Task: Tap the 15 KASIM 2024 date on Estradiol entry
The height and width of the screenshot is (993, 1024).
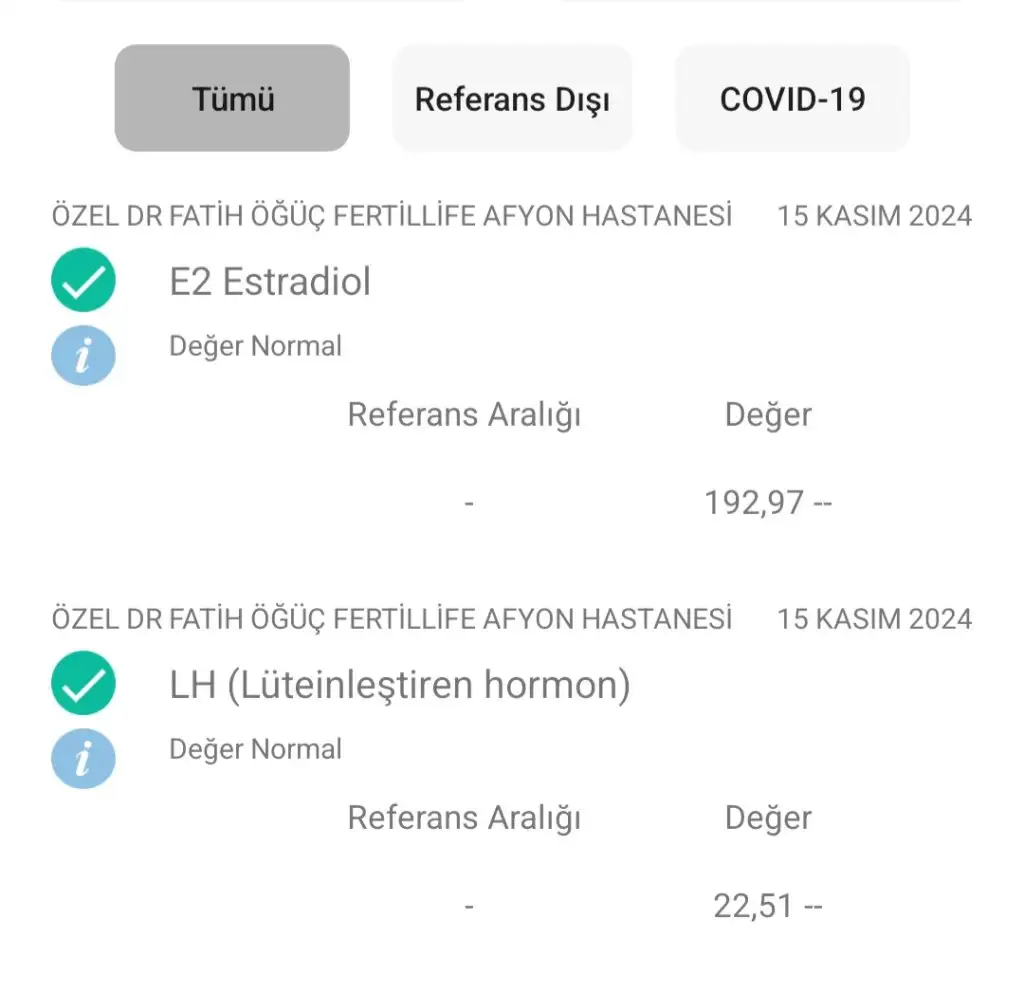Action: click(x=874, y=216)
